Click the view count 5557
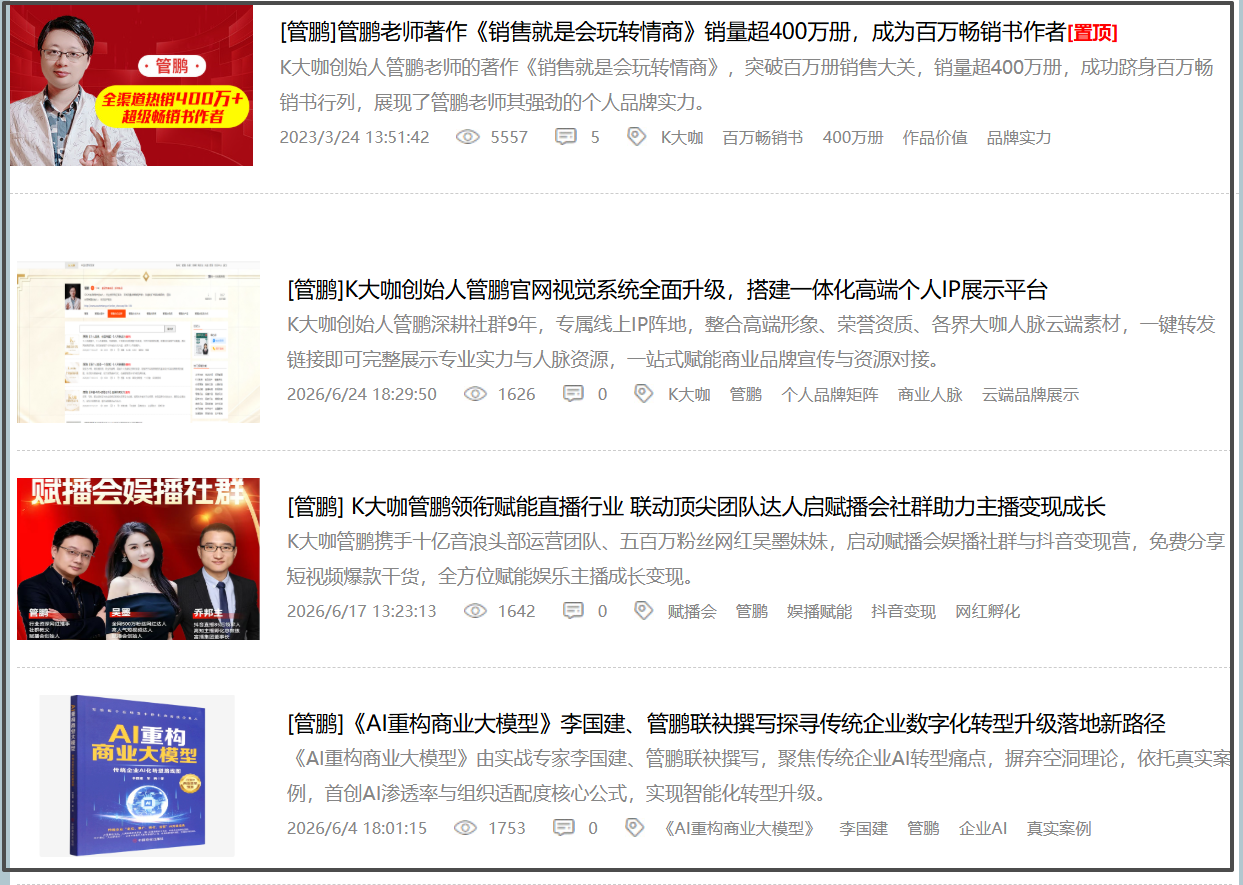Screen dimensions: 1243x885 [x=509, y=138]
